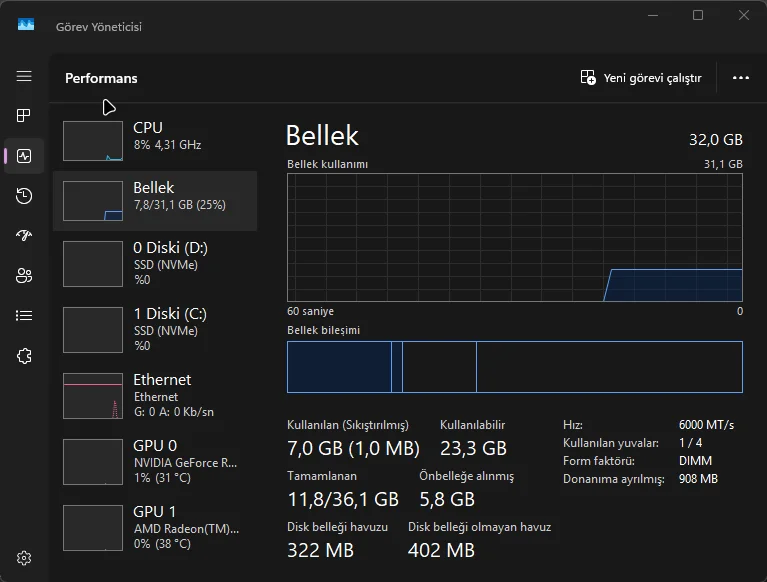Click the 402 MB non-paged pool value
The width and height of the screenshot is (767, 582).
[441, 550]
